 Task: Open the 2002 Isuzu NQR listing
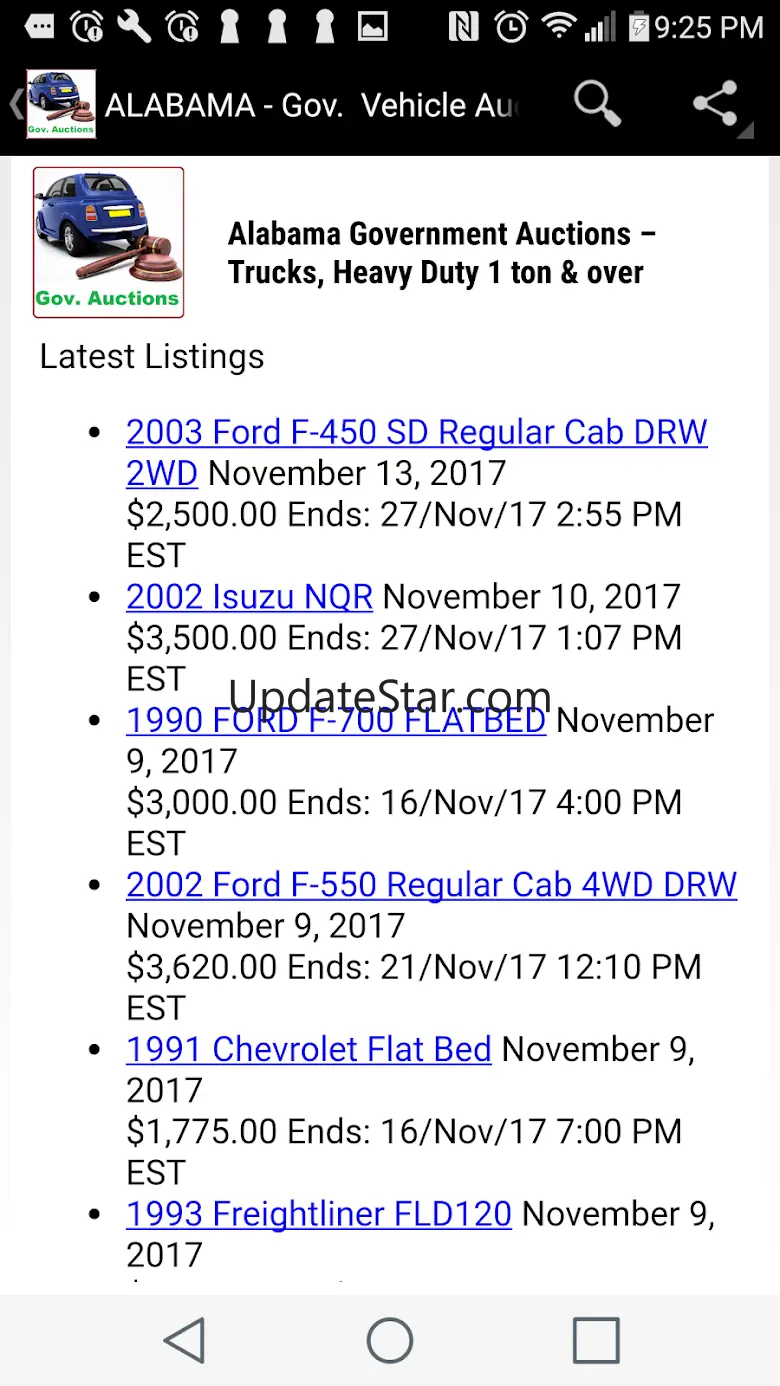[x=249, y=597]
